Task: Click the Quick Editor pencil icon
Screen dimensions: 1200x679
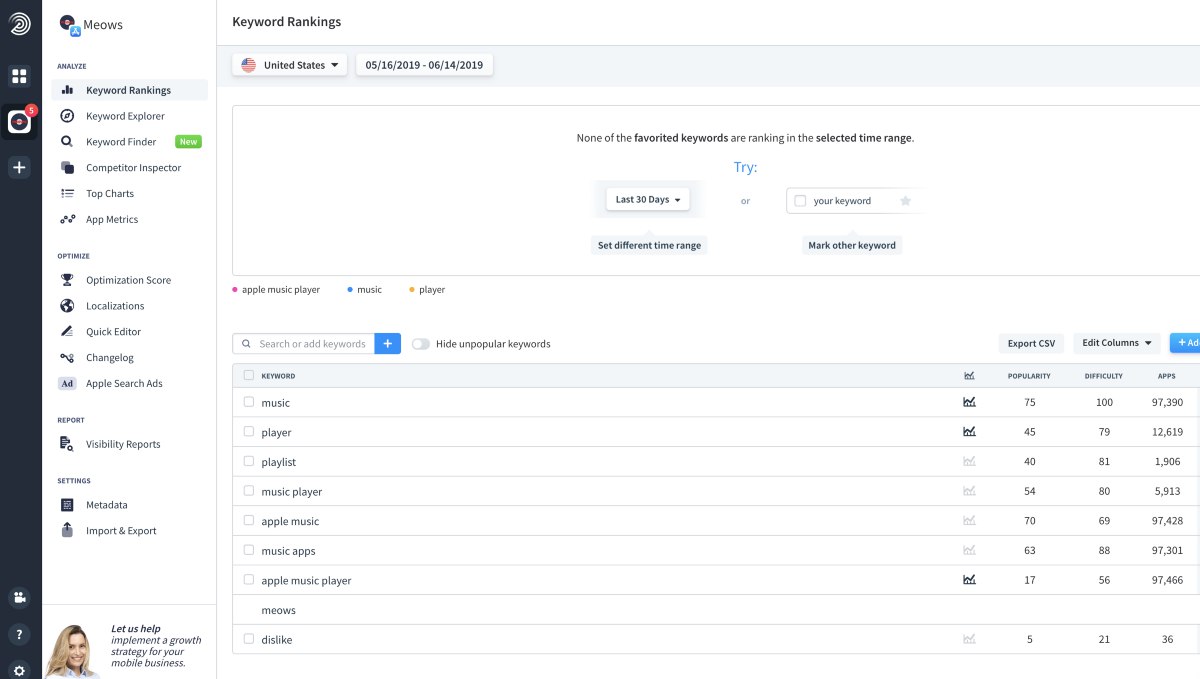Action: pyautogui.click(x=67, y=332)
